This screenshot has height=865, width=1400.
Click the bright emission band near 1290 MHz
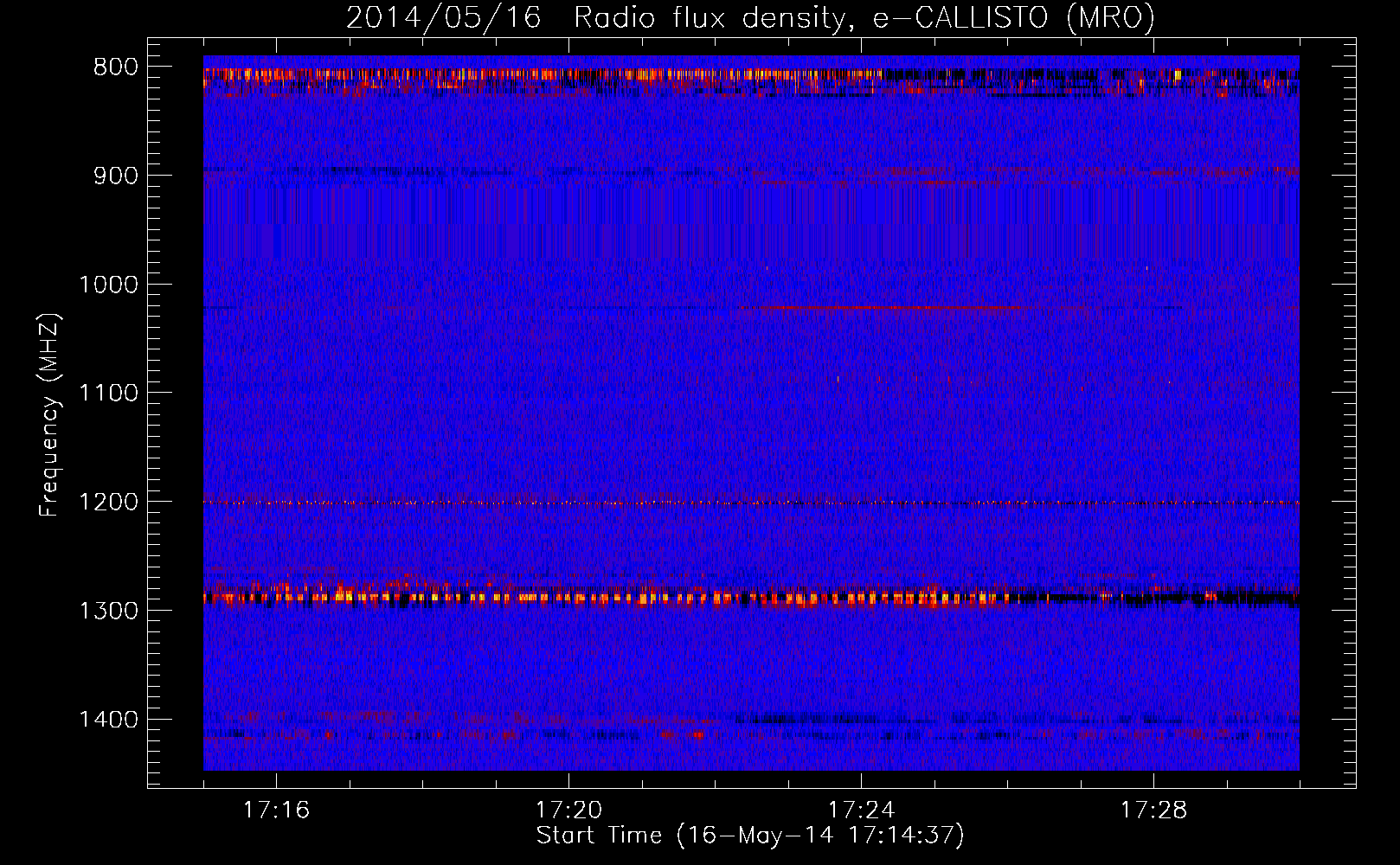tap(751, 596)
